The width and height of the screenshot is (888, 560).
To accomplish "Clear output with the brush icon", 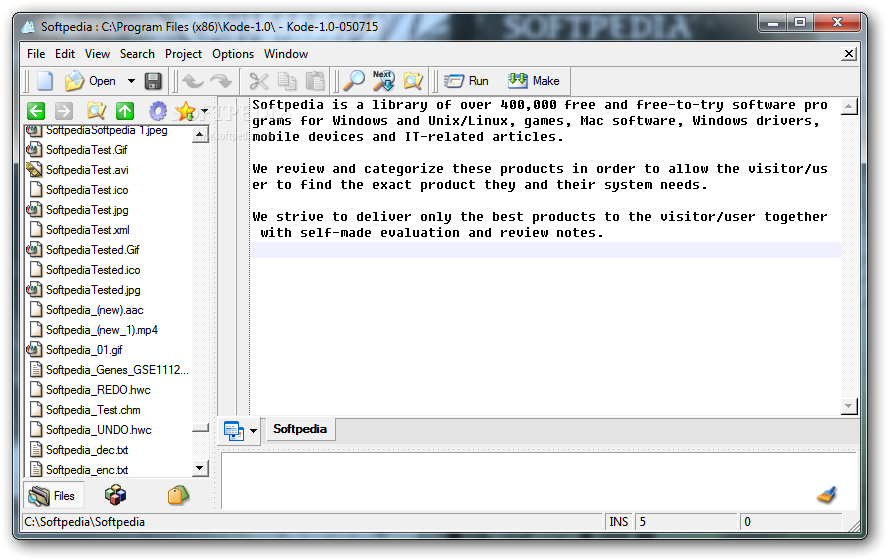I will 827,495.
